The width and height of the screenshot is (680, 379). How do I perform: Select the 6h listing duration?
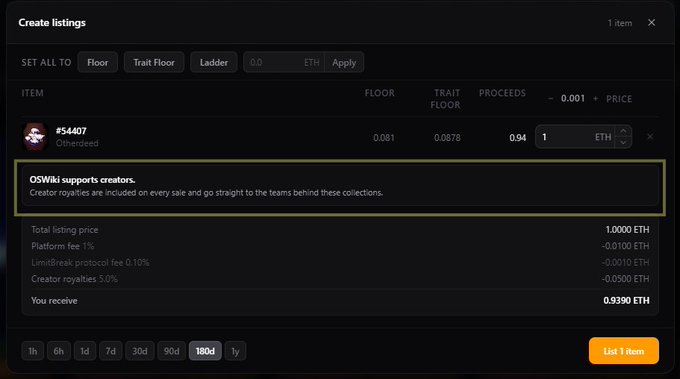click(59, 351)
